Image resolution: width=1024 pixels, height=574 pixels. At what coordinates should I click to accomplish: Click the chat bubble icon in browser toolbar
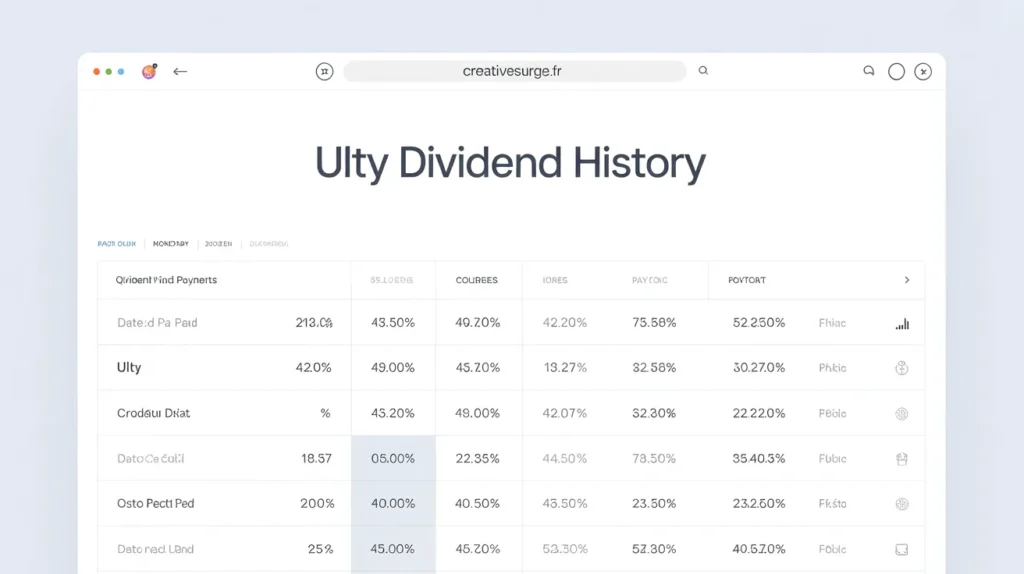(868, 71)
